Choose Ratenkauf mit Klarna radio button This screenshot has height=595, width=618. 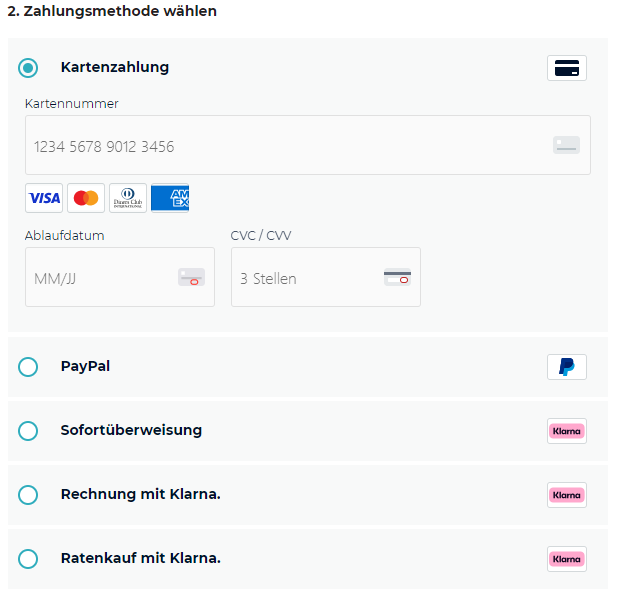click(x=28, y=559)
